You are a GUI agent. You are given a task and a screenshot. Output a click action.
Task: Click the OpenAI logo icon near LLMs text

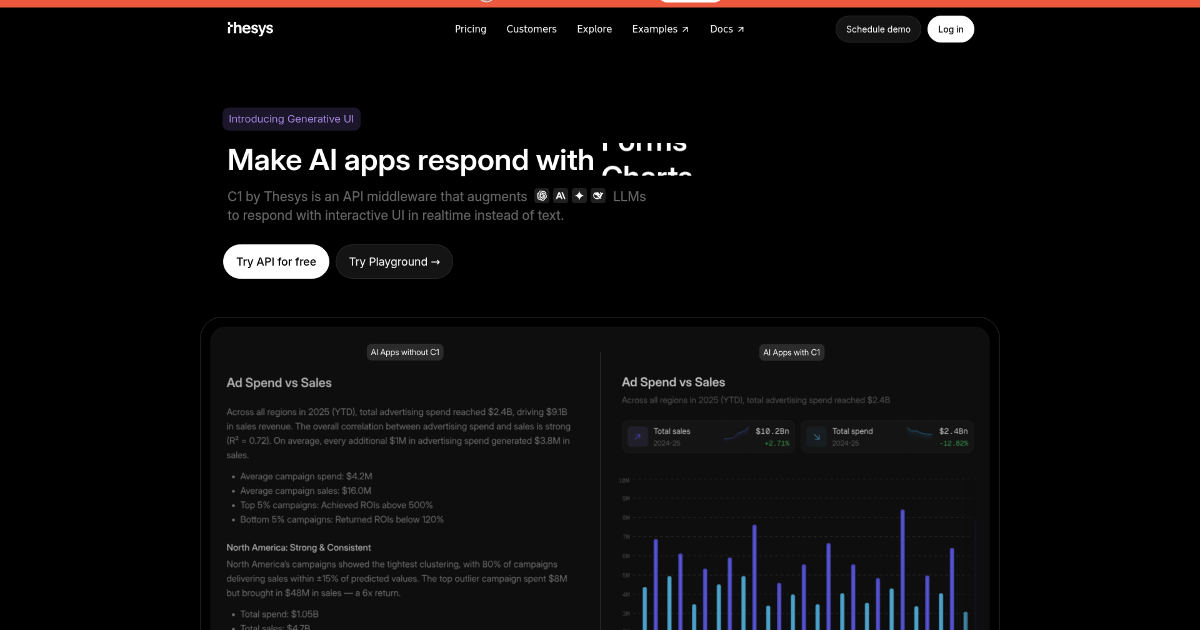[542, 196]
